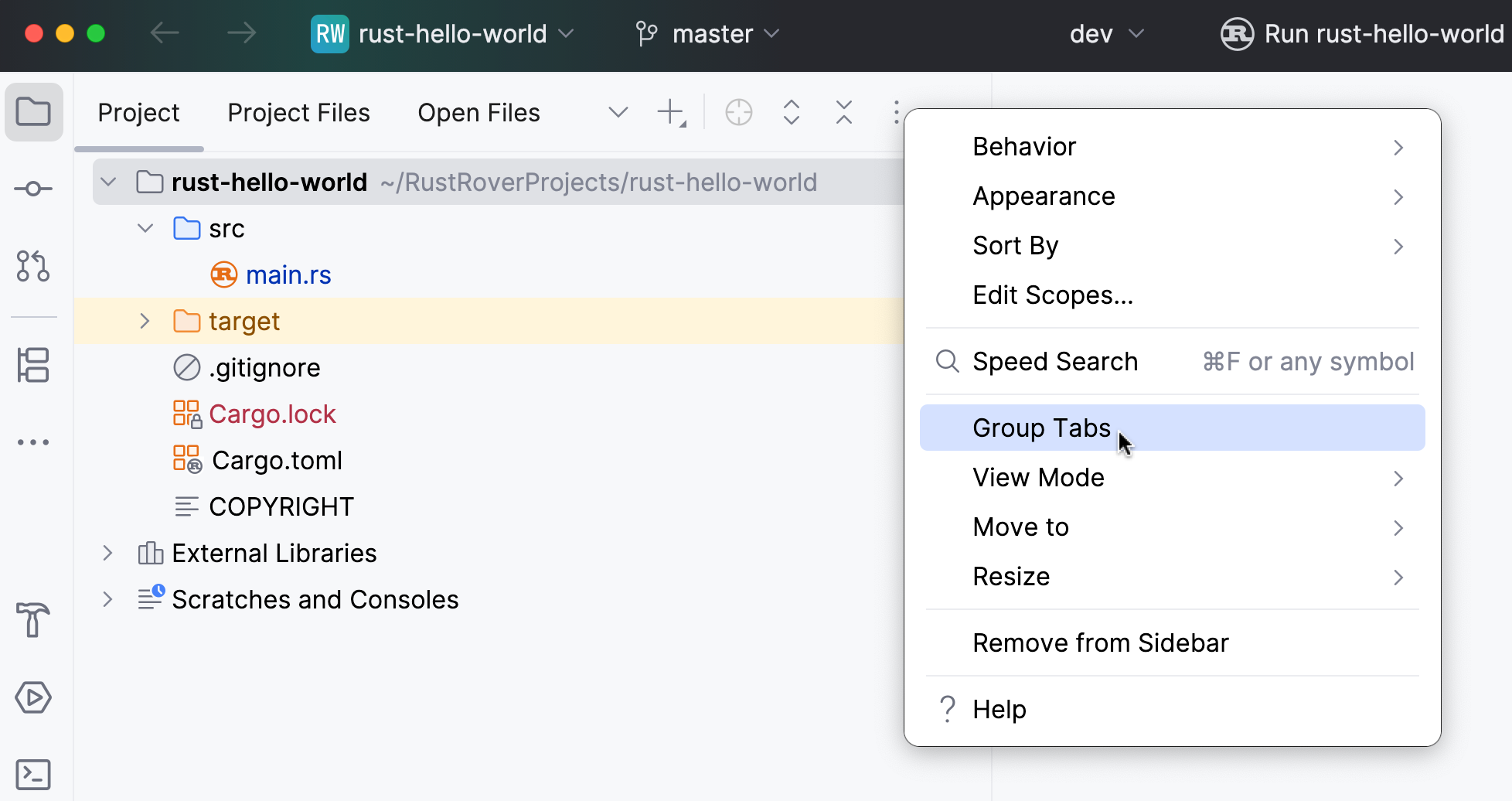1512x801 pixels.
Task: Expand all nodes in Project view
Action: [x=791, y=112]
